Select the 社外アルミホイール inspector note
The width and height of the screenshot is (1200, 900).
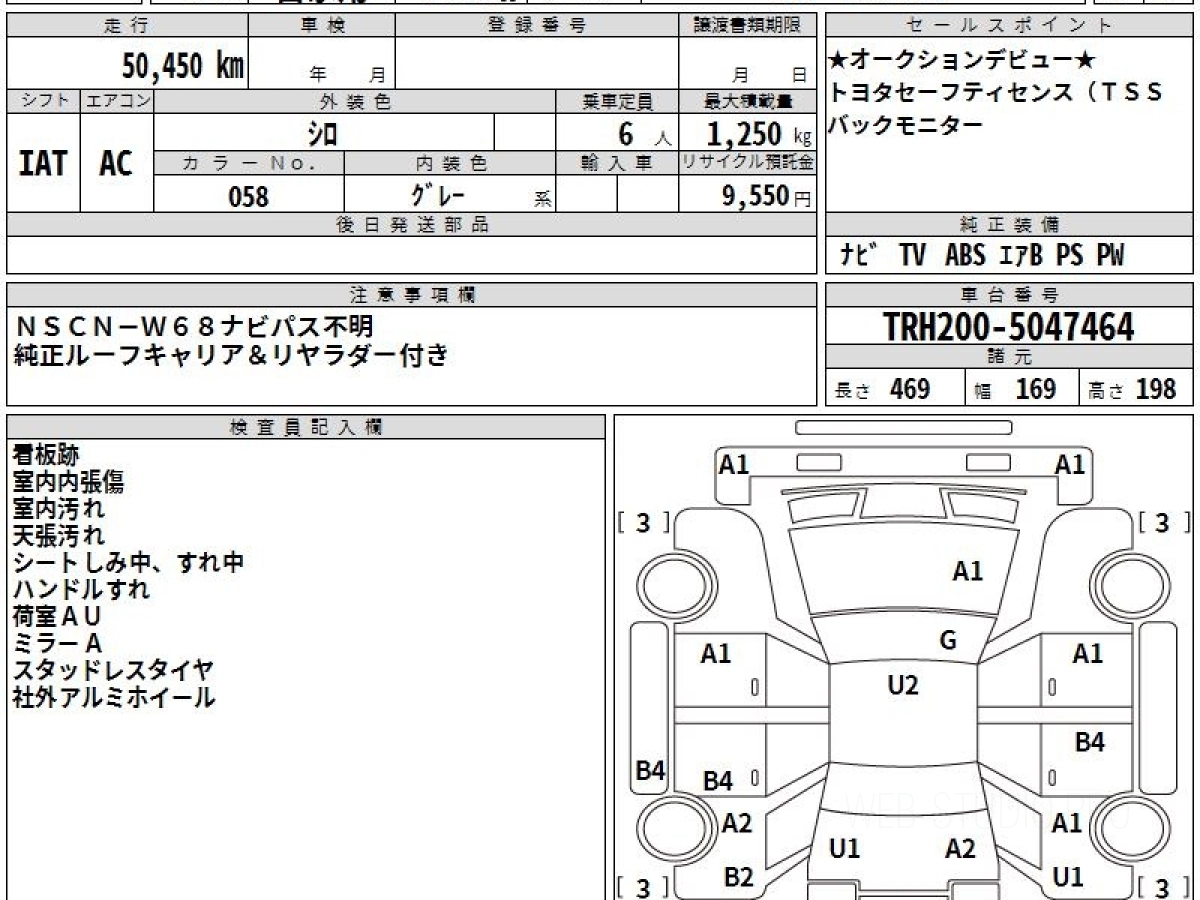tap(114, 698)
